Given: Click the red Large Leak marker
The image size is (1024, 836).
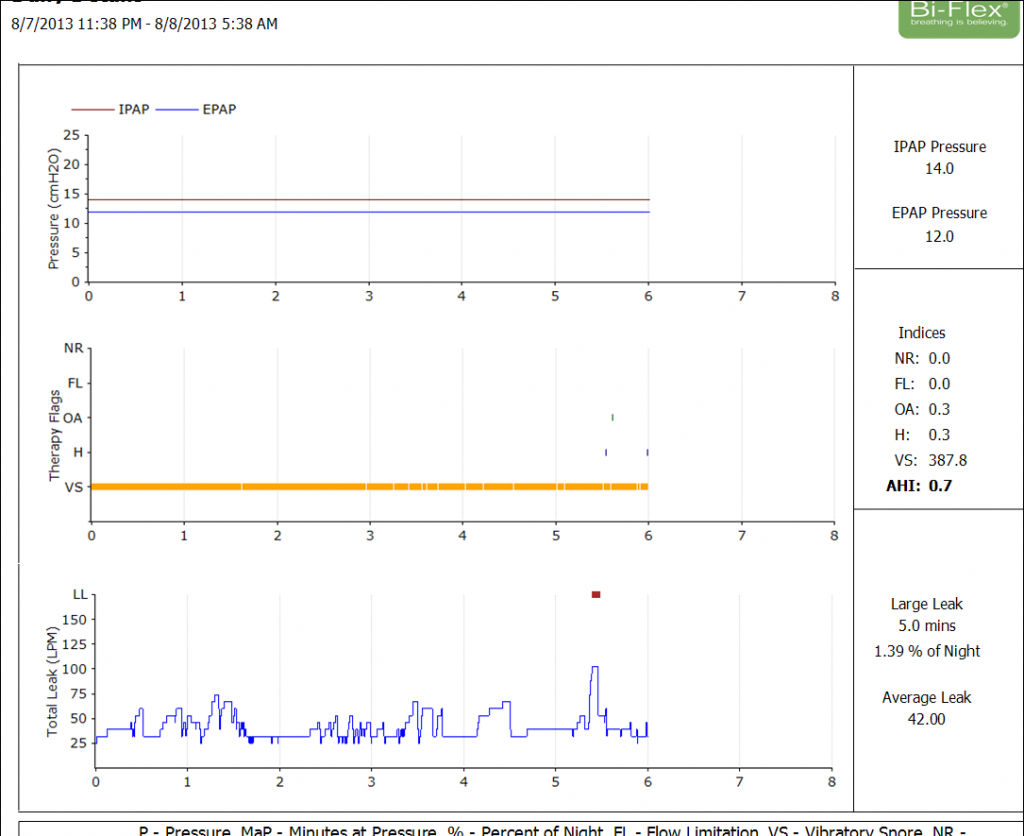Looking at the screenshot, I should point(596,594).
